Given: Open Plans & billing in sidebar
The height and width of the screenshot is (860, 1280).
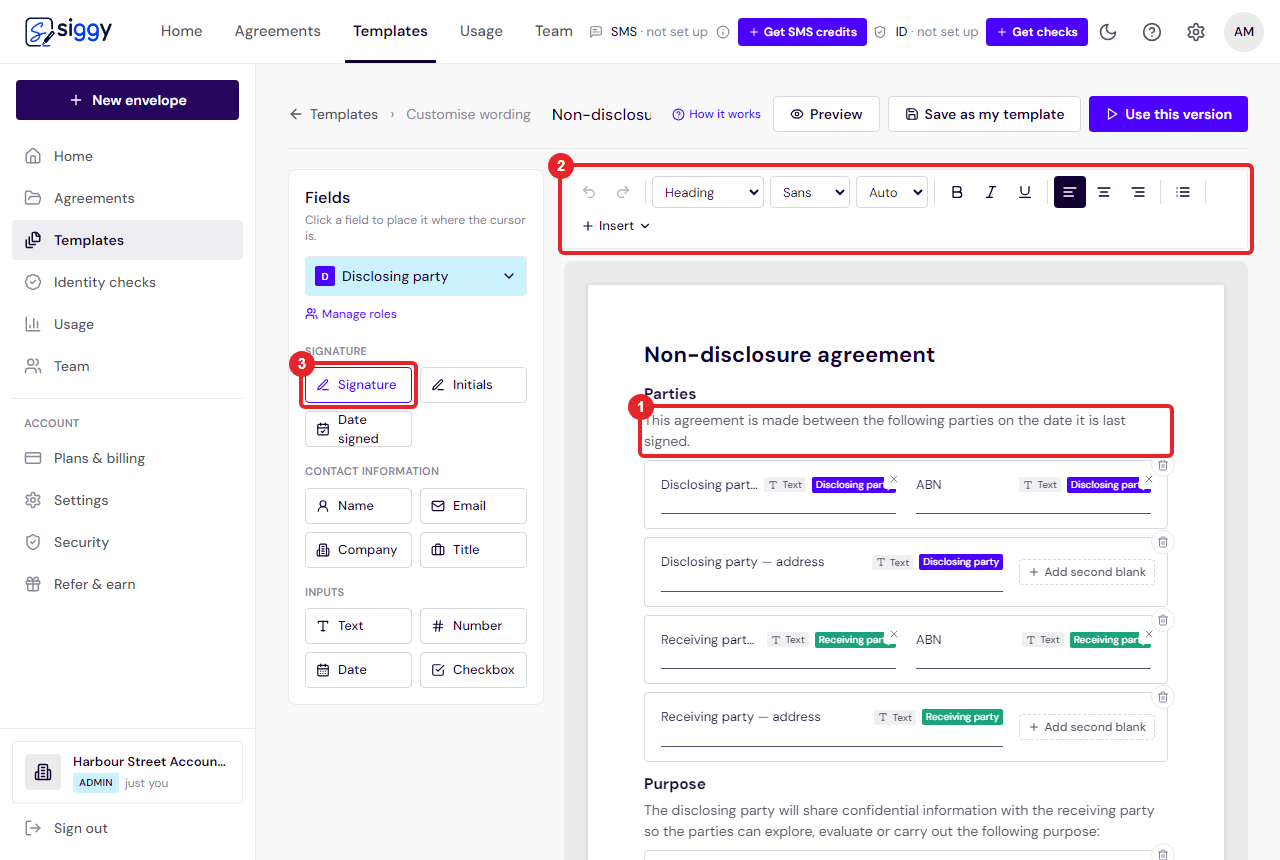Looking at the screenshot, I should (x=127, y=458).
